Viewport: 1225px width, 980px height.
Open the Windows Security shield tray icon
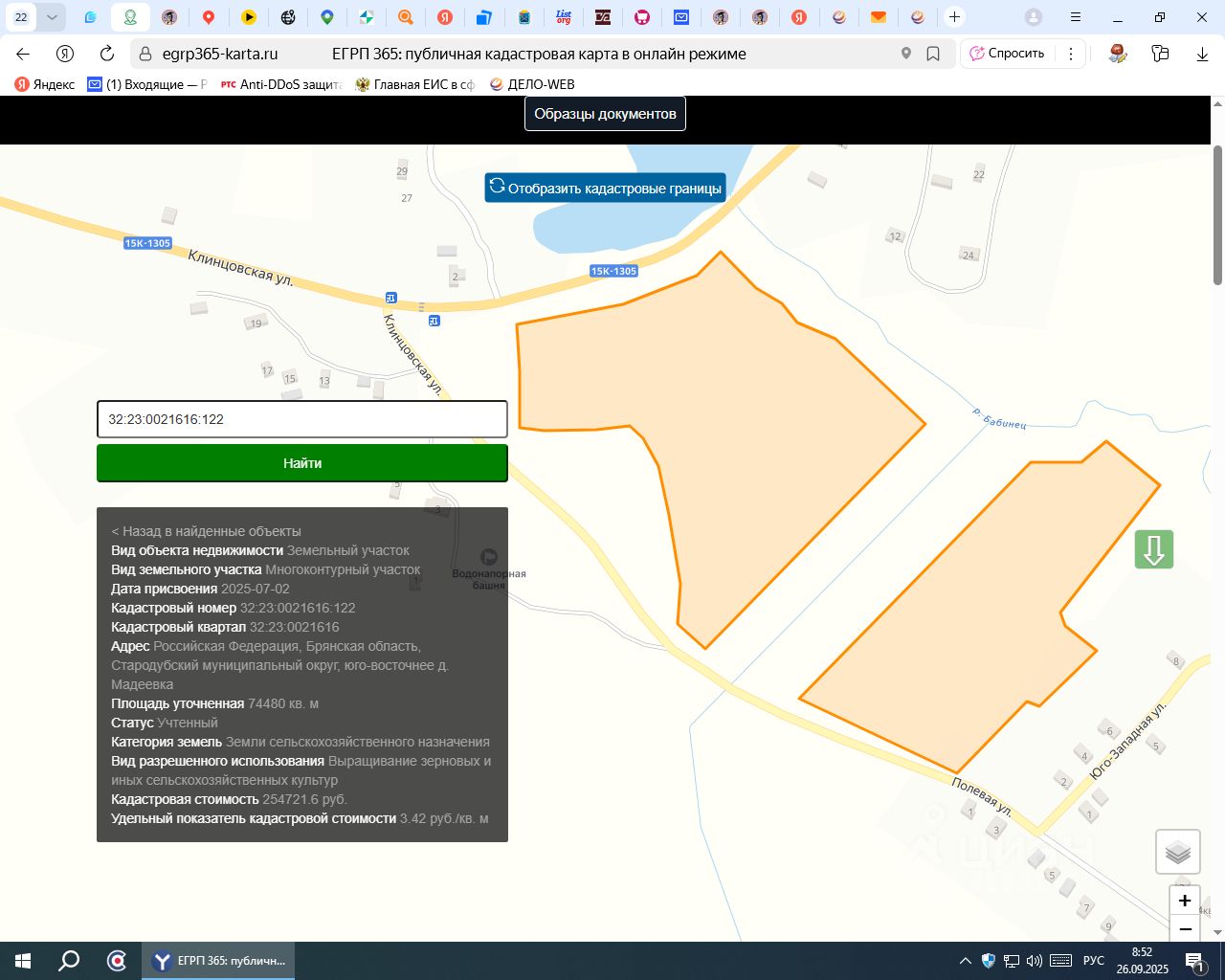(989, 961)
